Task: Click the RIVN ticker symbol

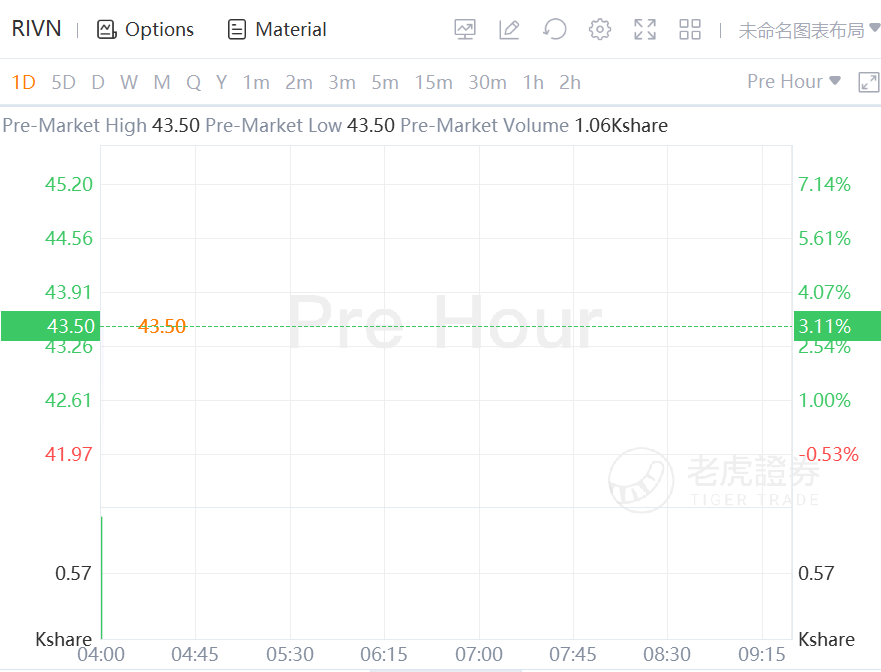Action: (x=36, y=29)
